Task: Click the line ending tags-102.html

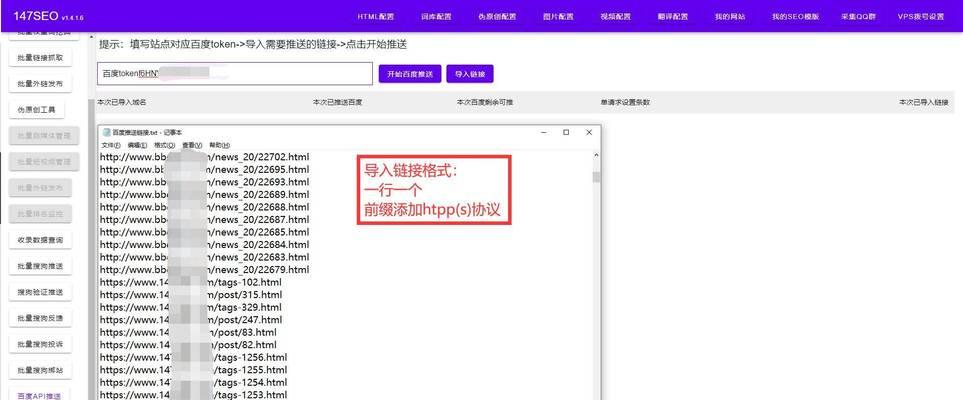Action: point(191,282)
